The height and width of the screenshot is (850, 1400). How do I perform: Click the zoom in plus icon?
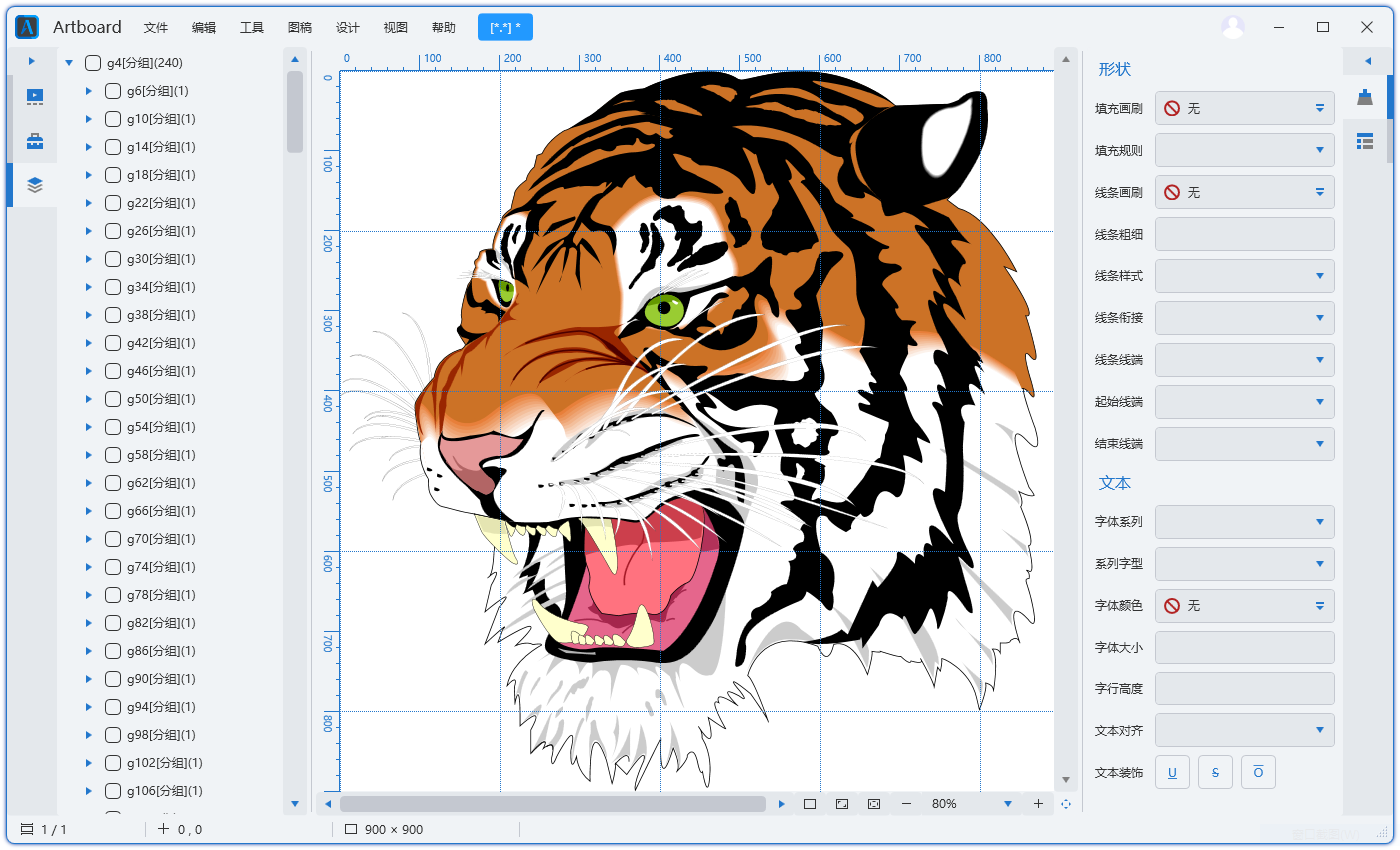pyautogui.click(x=1038, y=804)
